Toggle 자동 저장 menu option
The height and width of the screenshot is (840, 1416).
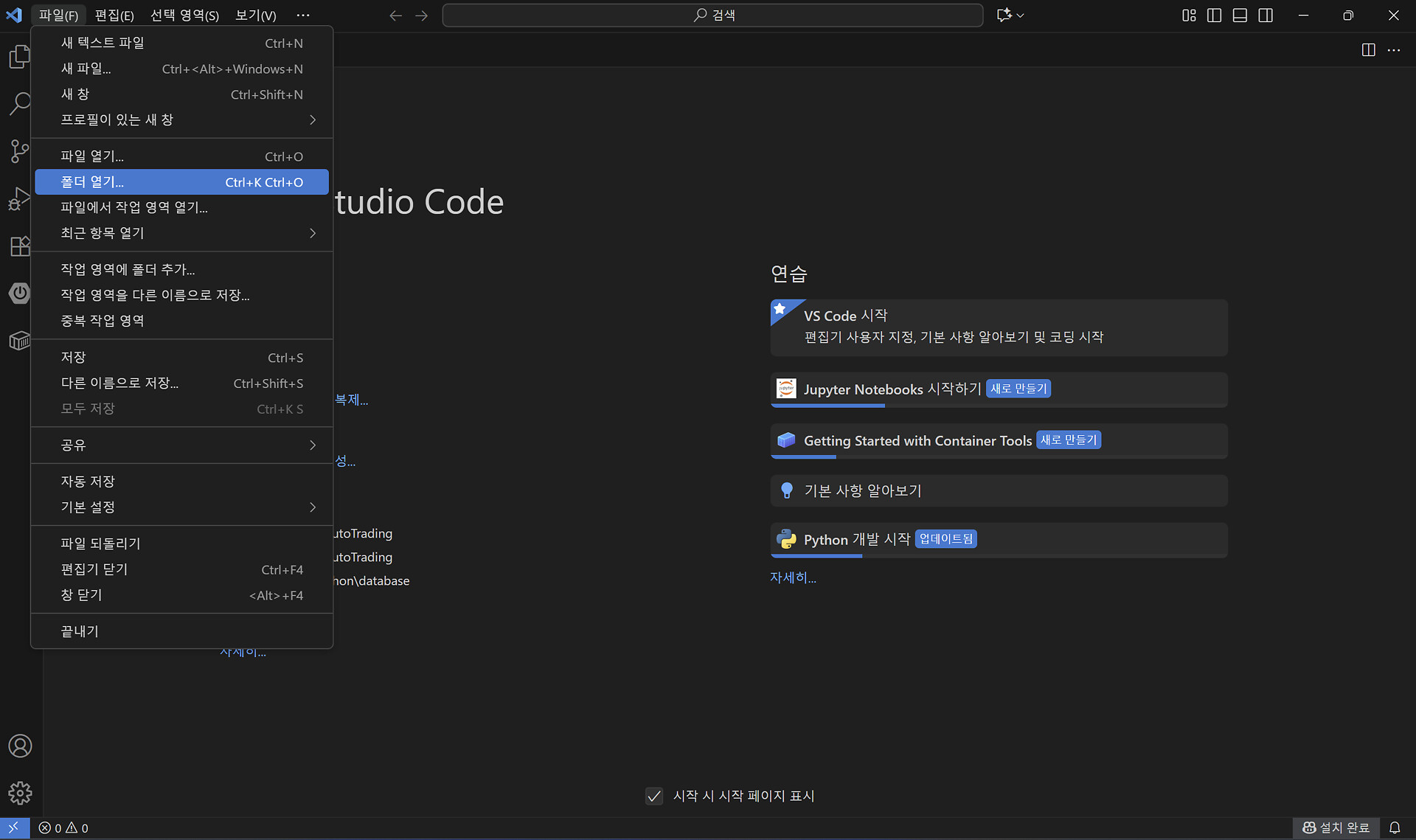pos(88,481)
